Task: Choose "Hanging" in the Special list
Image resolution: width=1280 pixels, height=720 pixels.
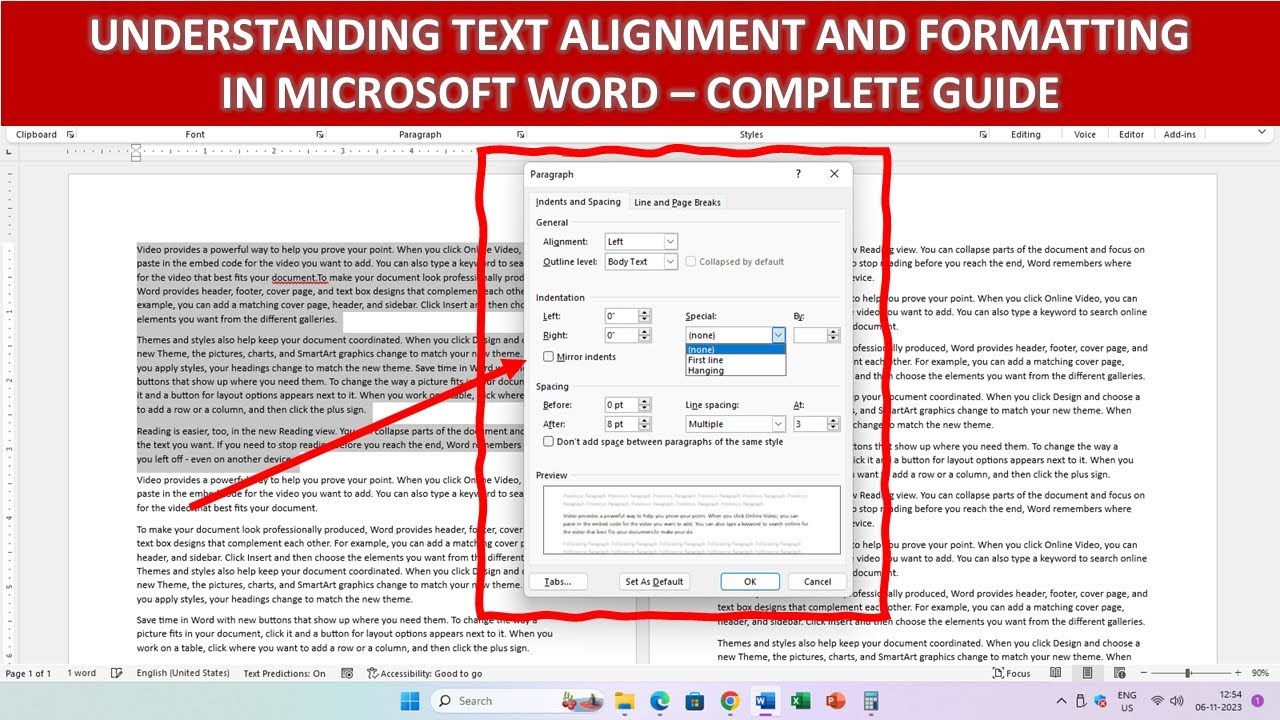Action: coord(736,370)
